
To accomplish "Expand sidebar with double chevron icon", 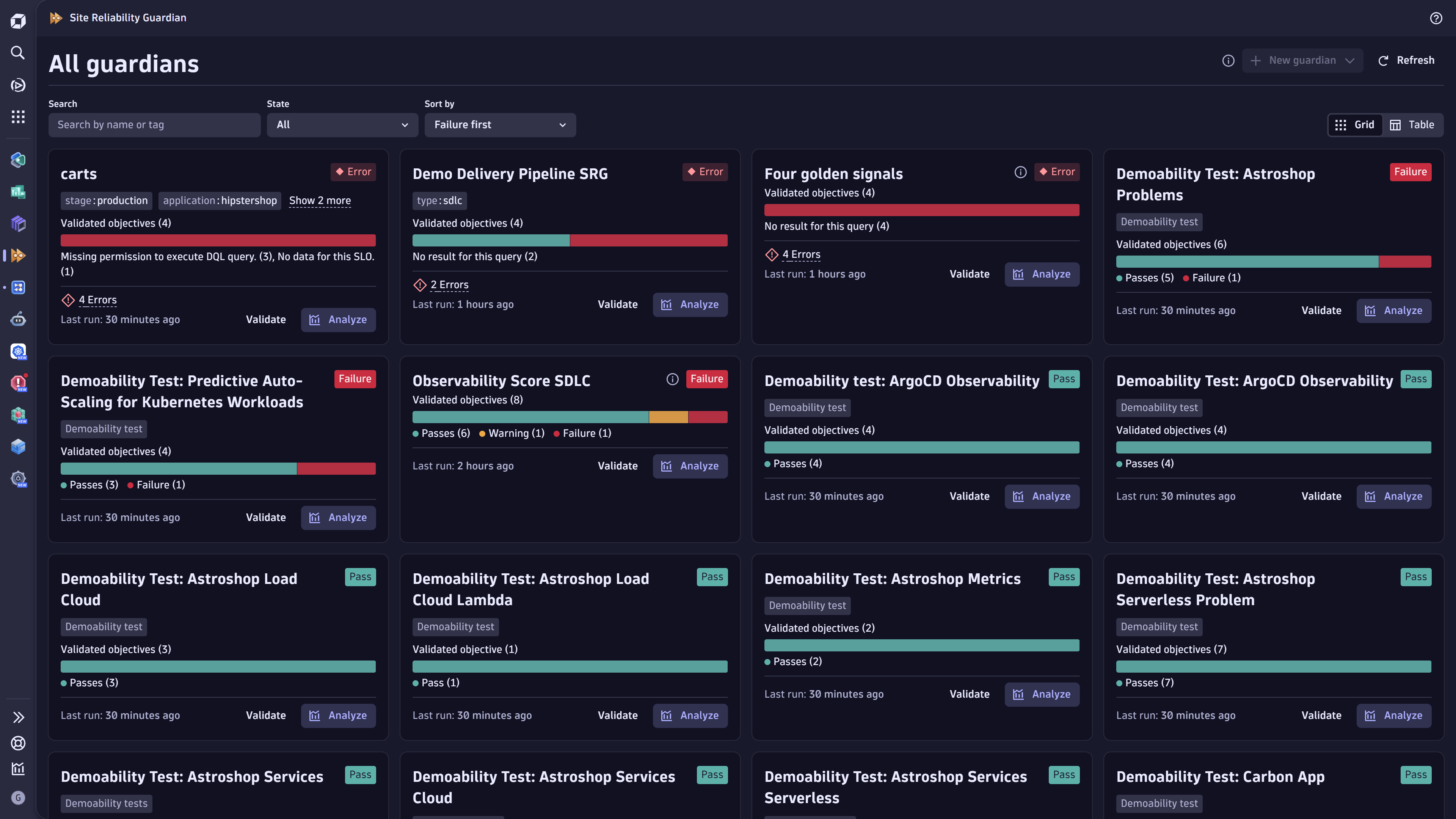I will pos(18,717).
